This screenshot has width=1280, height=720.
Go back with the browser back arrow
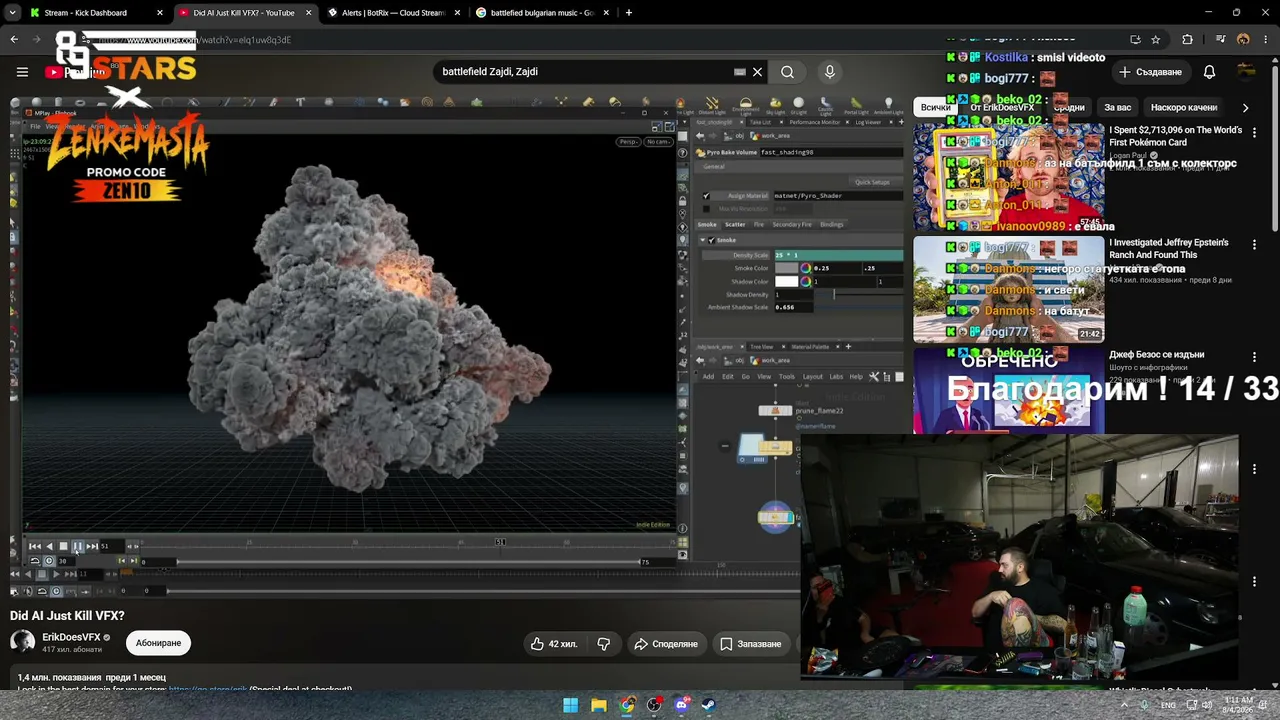(x=14, y=40)
